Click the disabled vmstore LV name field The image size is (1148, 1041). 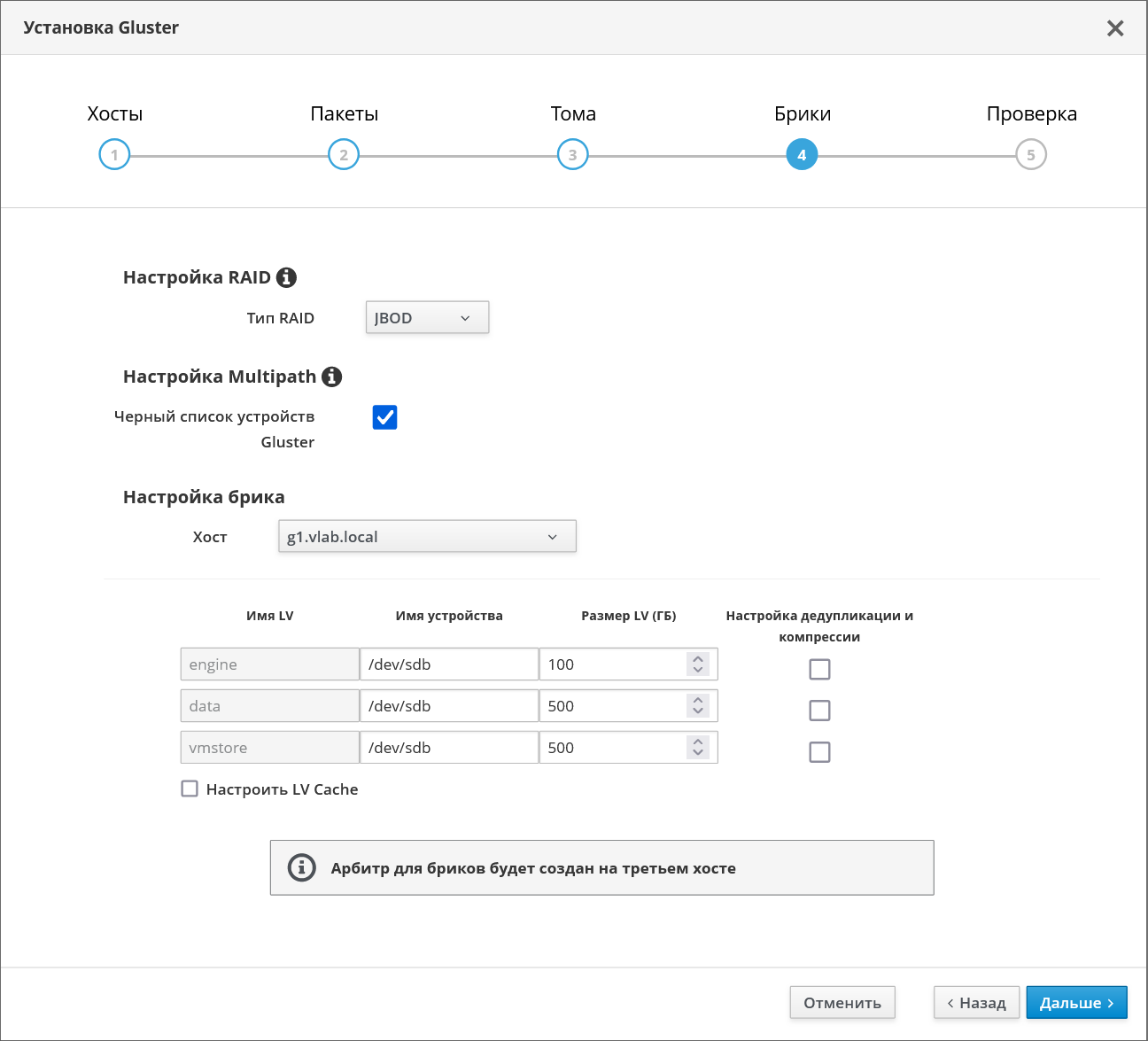pos(270,748)
